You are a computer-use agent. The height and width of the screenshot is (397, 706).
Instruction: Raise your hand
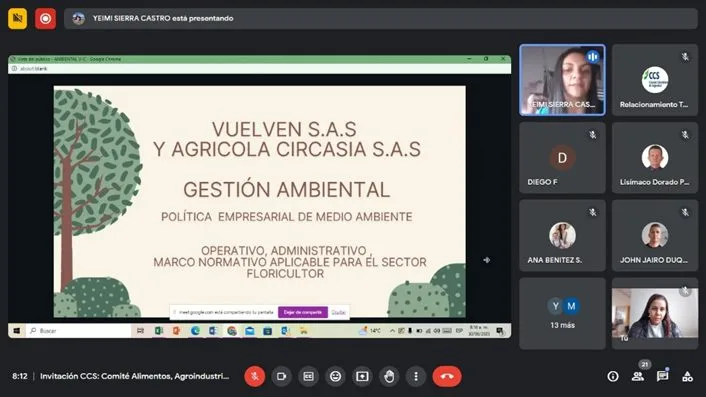389,376
